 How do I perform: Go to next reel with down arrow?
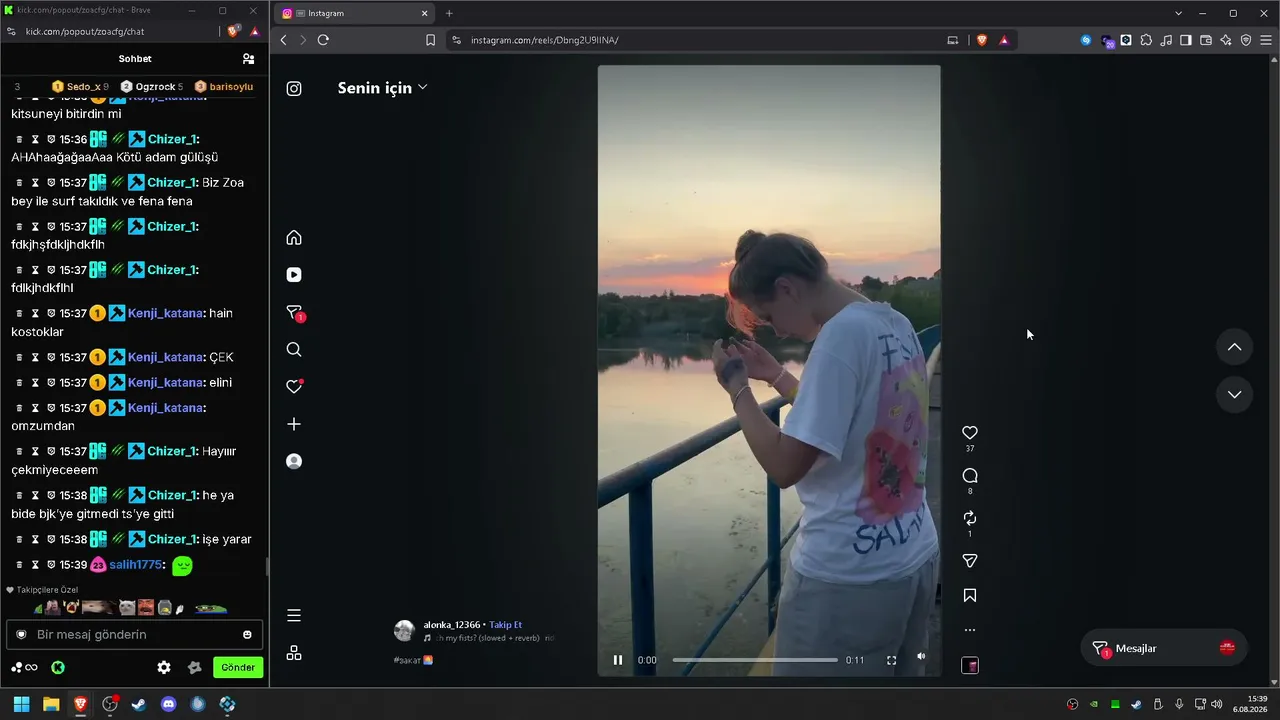click(x=1234, y=394)
